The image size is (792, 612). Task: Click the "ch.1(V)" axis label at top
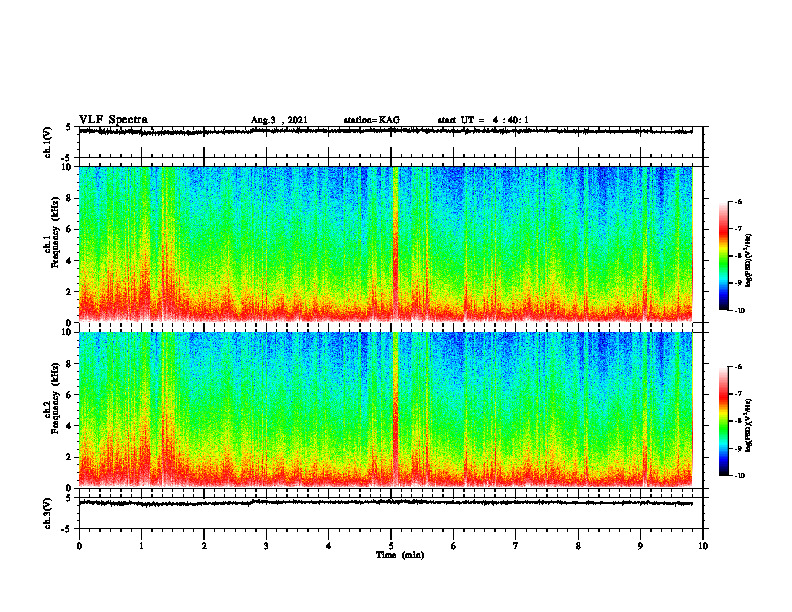(x=48, y=142)
